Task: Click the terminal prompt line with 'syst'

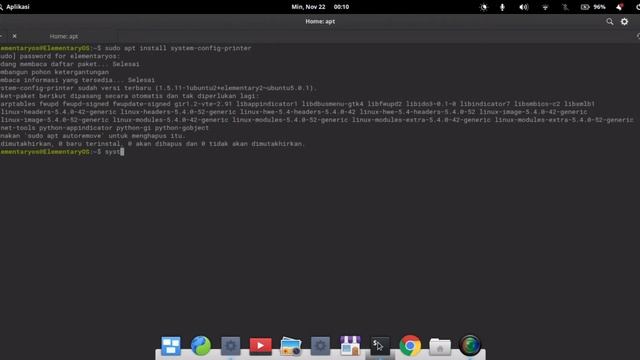Action: point(62,152)
